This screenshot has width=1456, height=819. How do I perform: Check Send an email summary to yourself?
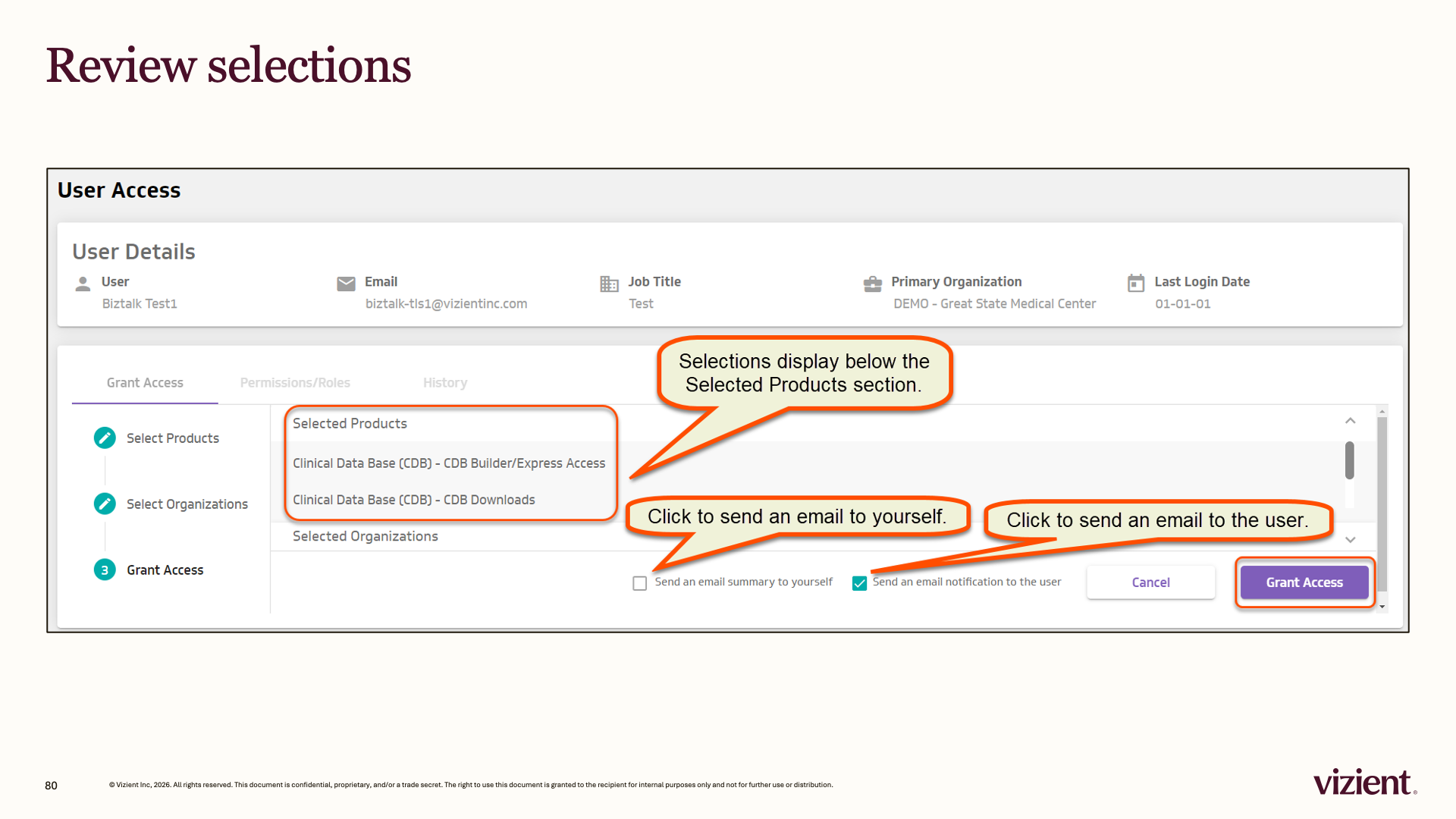pyautogui.click(x=640, y=583)
